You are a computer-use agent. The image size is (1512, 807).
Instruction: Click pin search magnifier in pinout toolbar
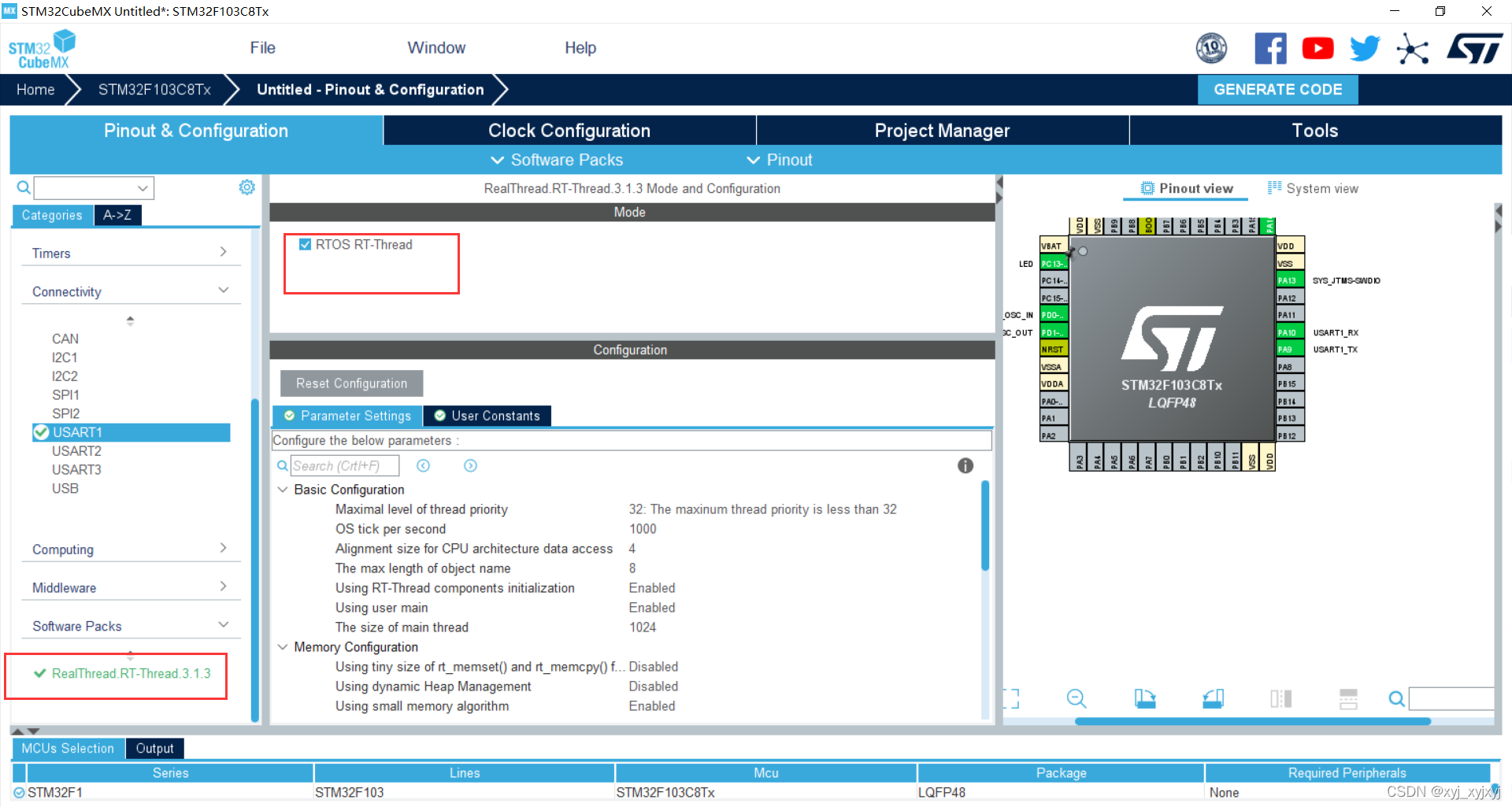point(1396,698)
